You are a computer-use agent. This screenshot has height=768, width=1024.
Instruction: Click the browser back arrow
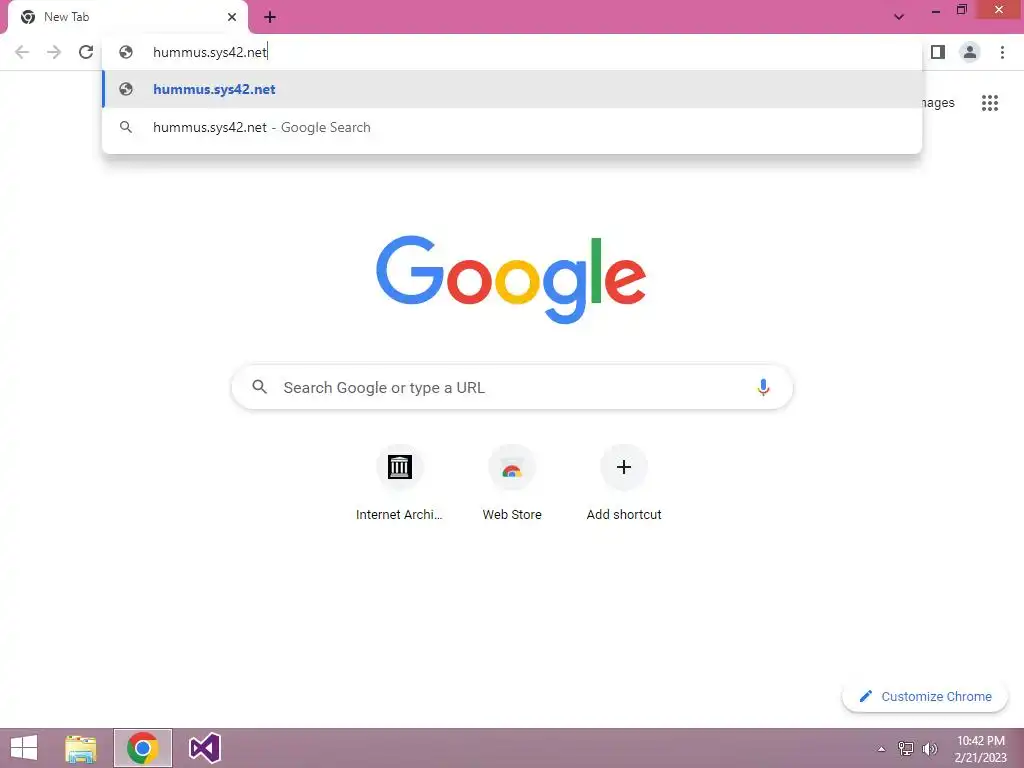coord(22,52)
